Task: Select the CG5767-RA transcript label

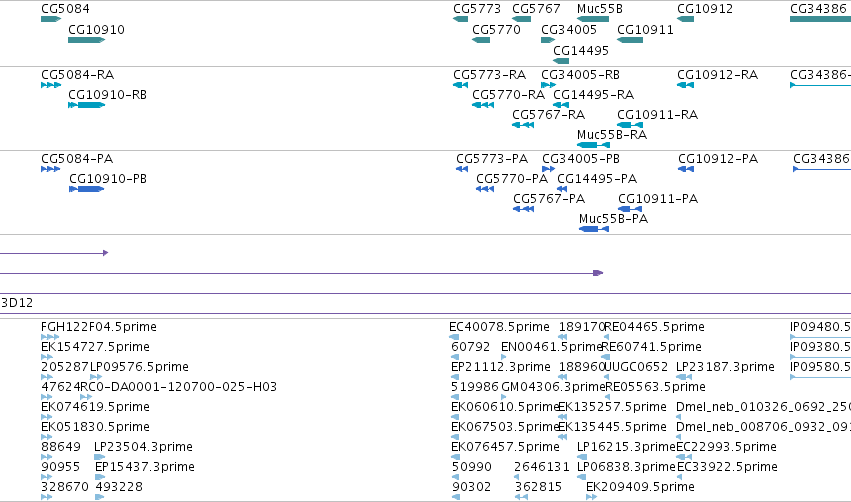Action: pyautogui.click(x=549, y=115)
